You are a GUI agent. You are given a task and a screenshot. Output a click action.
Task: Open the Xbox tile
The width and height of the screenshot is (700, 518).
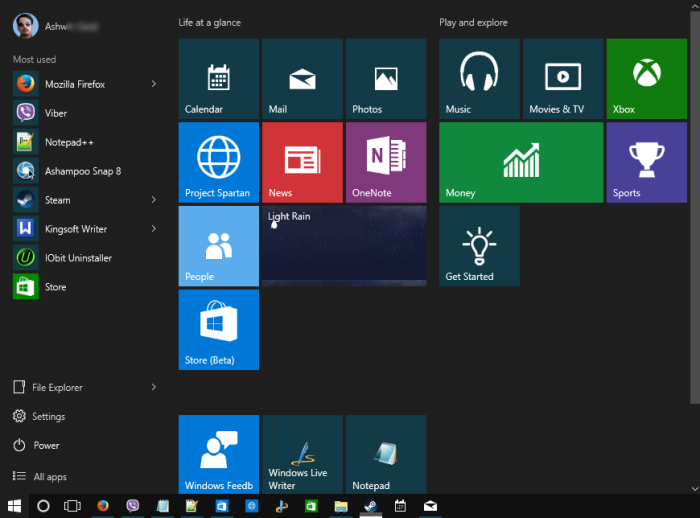tap(647, 79)
